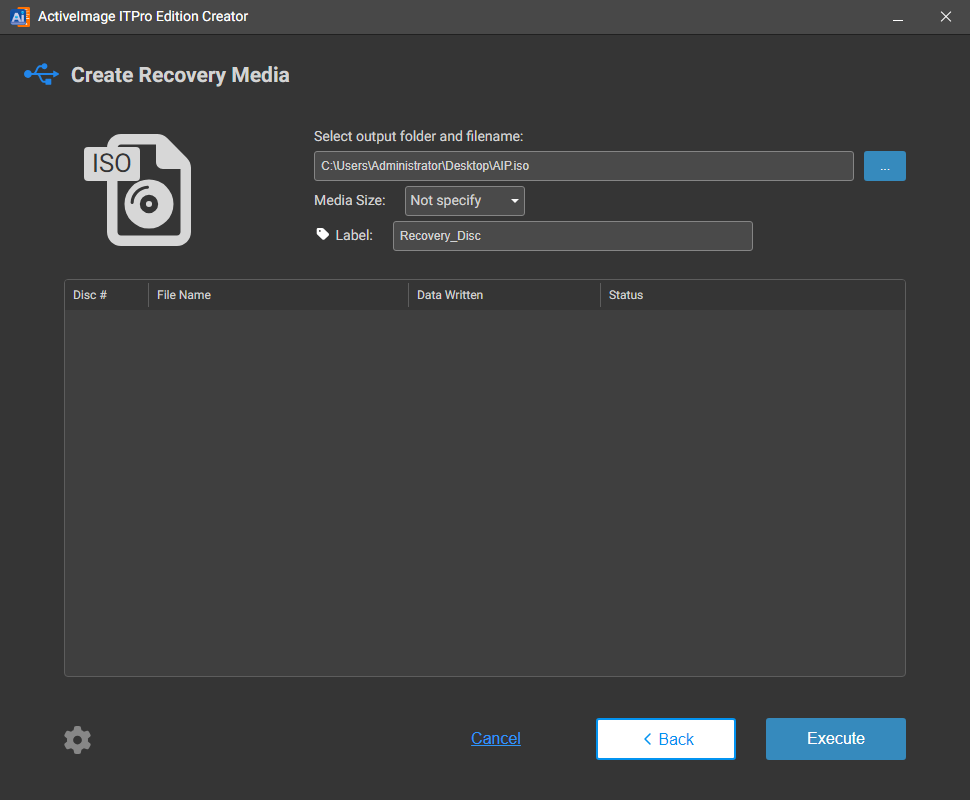Open settings with the gear icon

coord(77,740)
